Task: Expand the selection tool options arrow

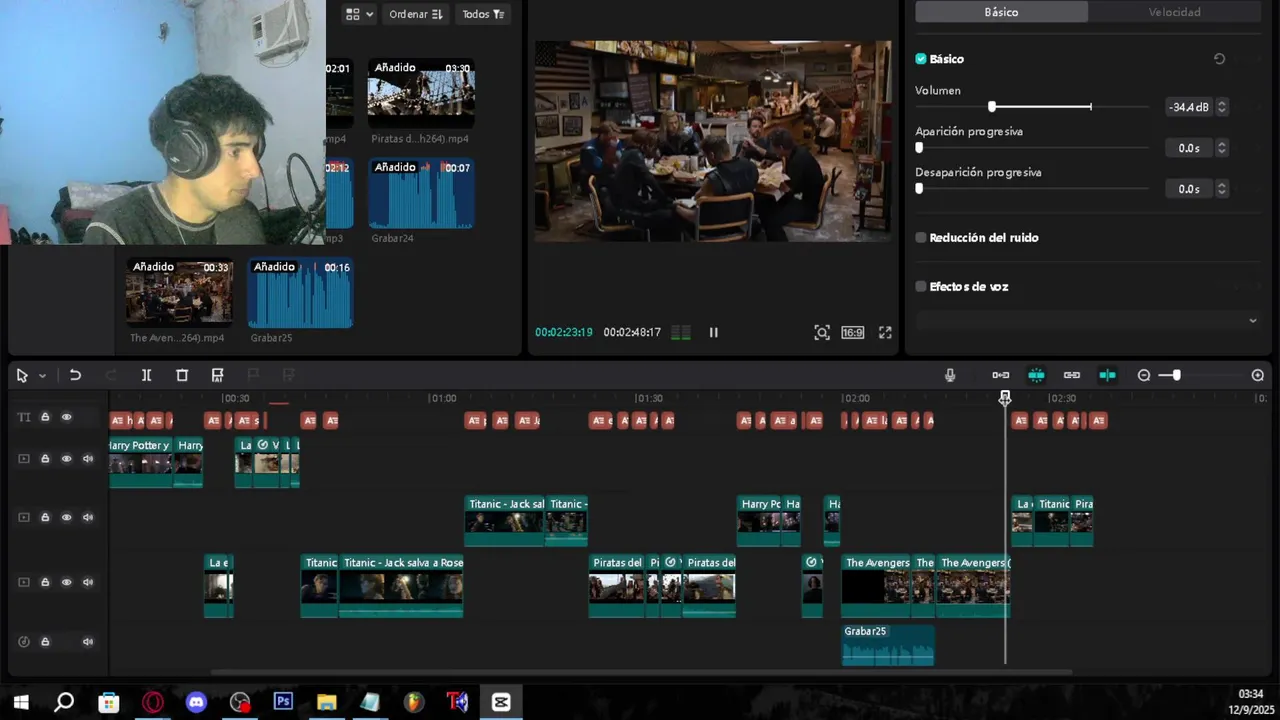Action: pyautogui.click(x=42, y=377)
